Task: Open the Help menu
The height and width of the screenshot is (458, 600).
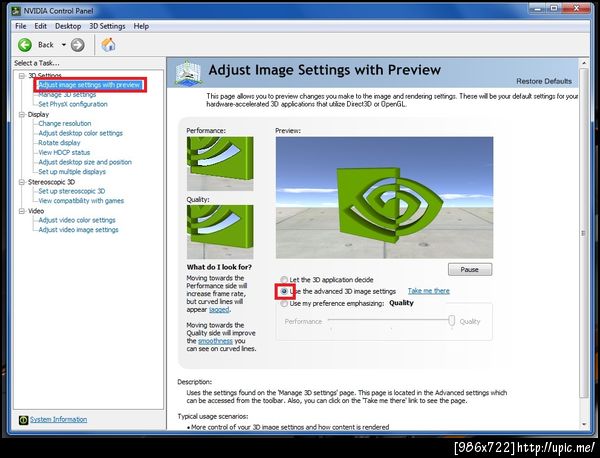Action: coord(141,26)
